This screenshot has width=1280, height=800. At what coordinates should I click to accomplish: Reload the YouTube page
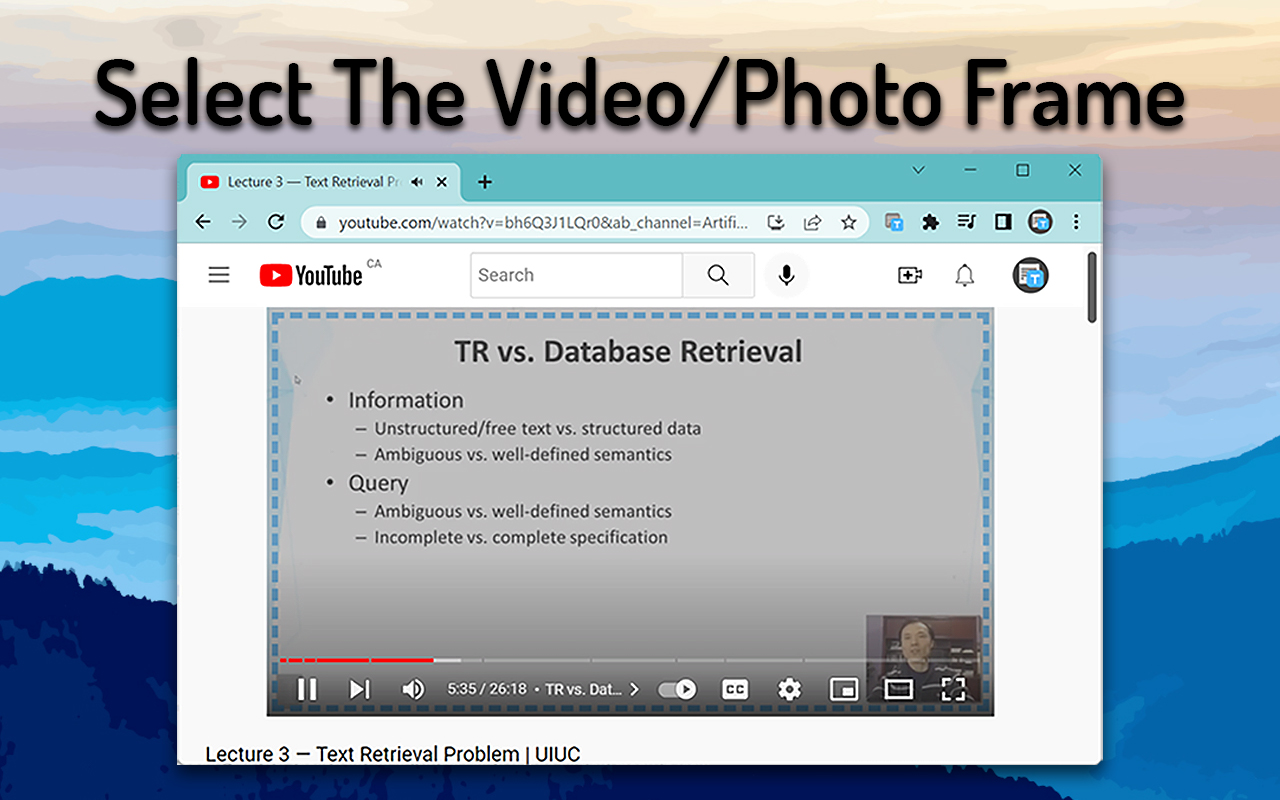(276, 222)
